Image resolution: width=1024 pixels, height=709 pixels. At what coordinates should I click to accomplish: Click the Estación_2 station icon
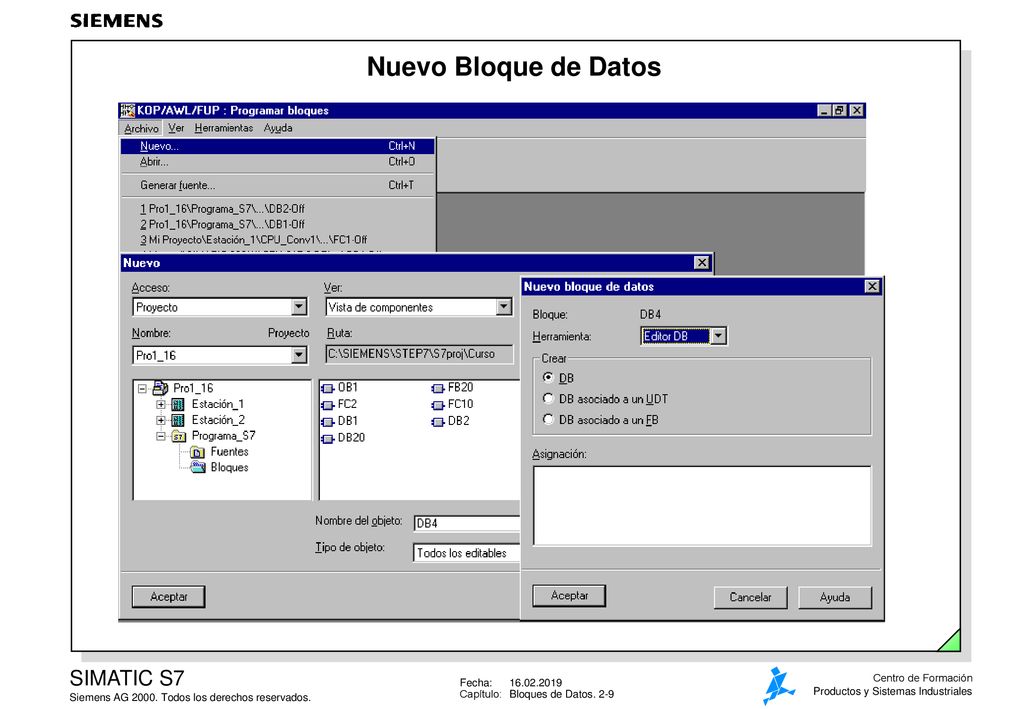point(178,420)
